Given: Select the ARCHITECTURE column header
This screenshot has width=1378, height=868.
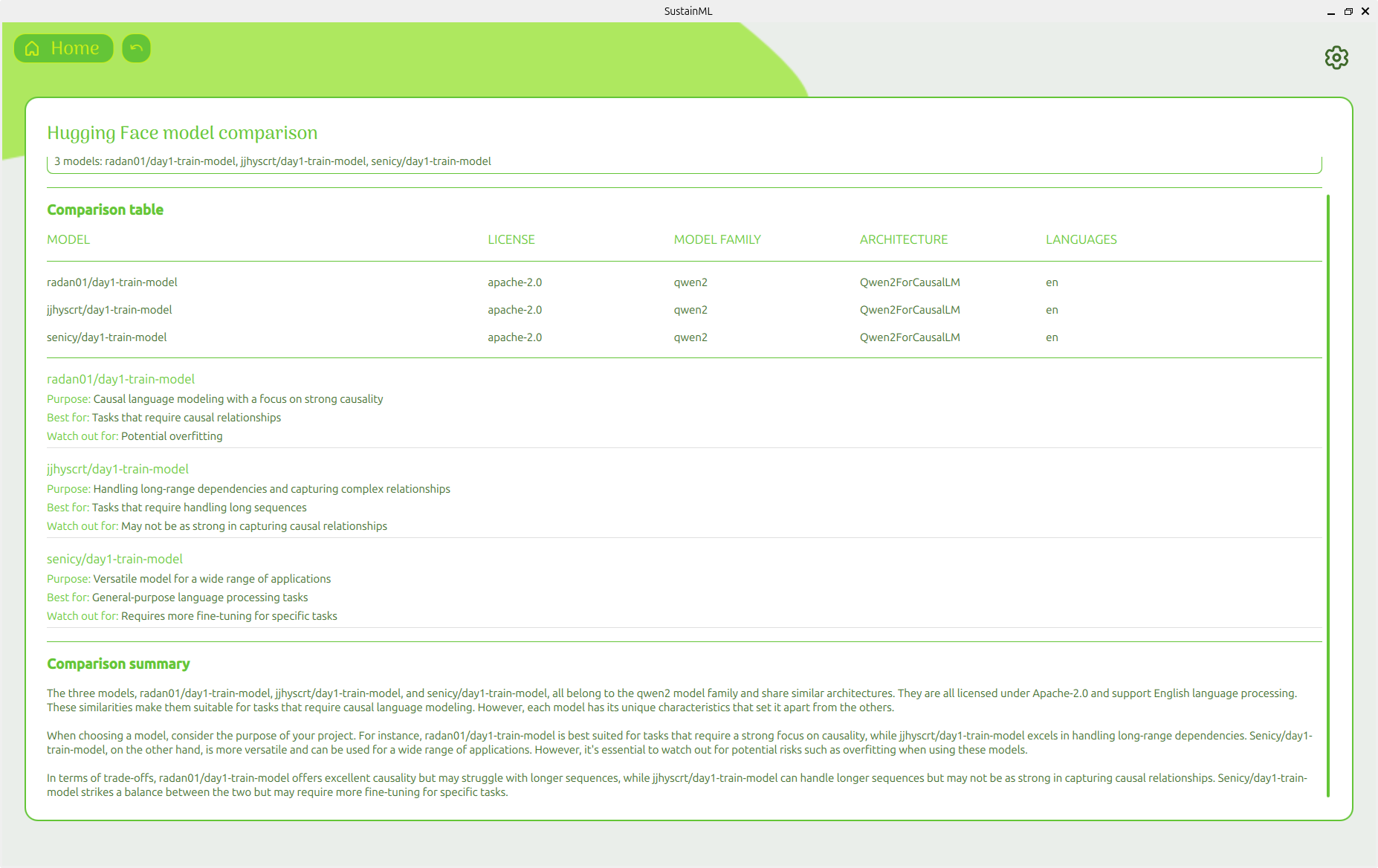Looking at the screenshot, I should click(x=904, y=239).
